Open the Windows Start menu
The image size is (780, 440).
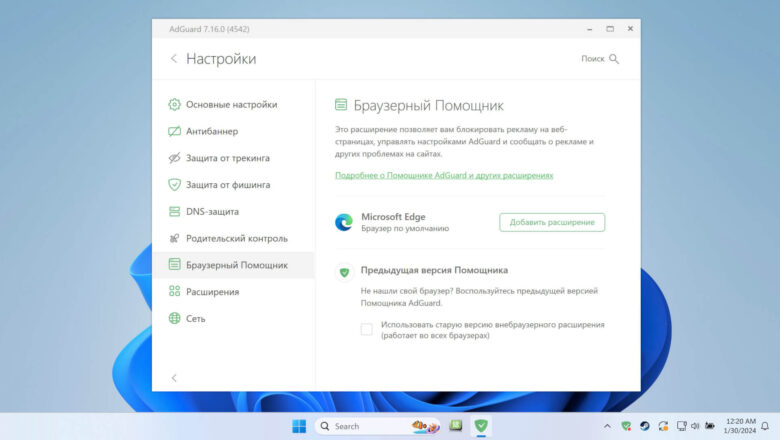(x=299, y=426)
